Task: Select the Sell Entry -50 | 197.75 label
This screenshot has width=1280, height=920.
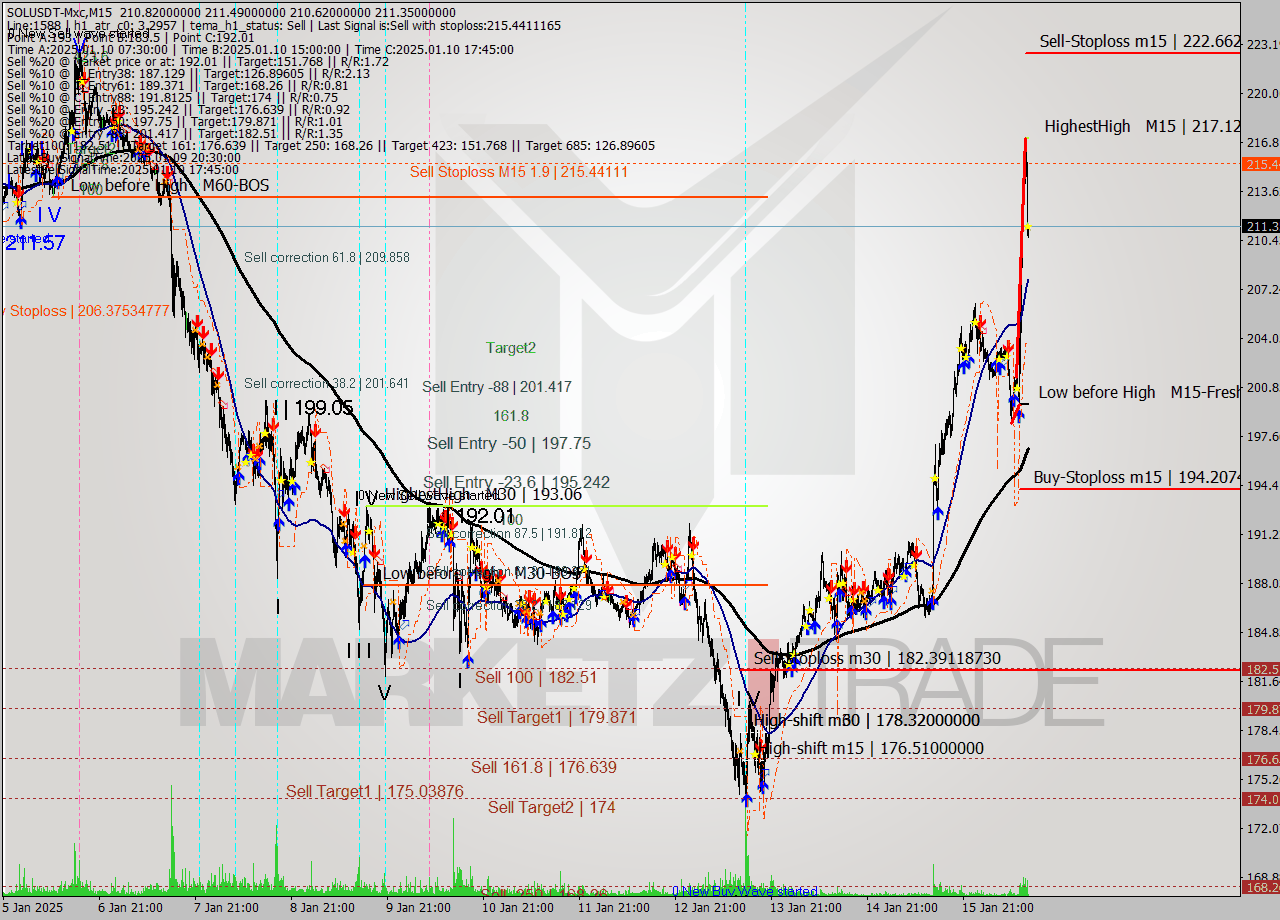Action: click(509, 443)
